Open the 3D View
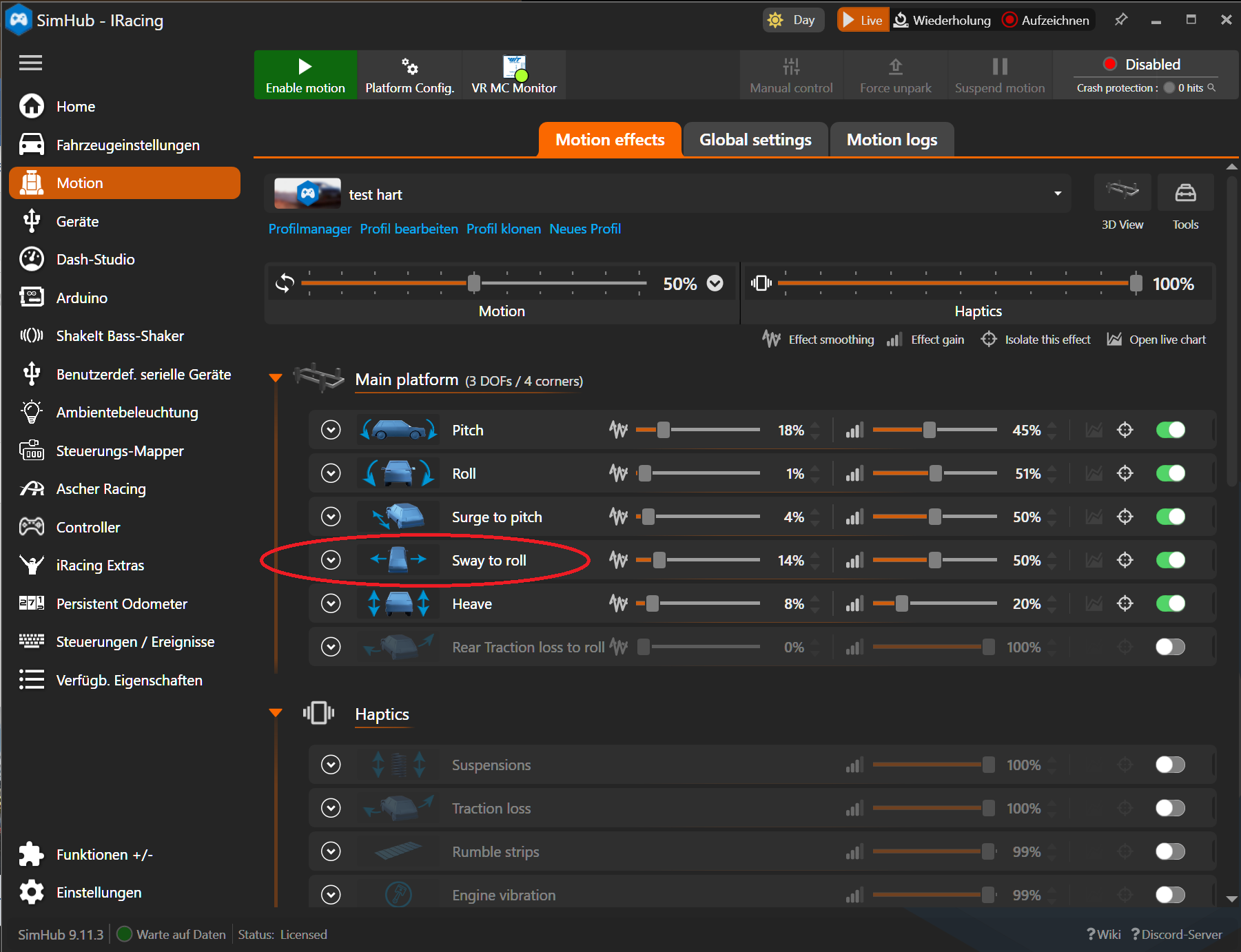Screen dimensions: 1241x952 point(1122,193)
